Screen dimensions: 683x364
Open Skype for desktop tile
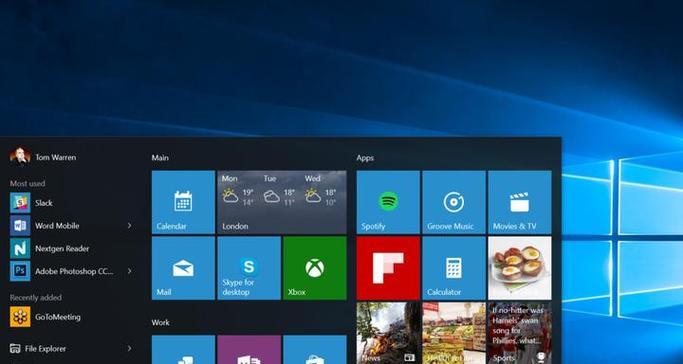[x=249, y=268]
